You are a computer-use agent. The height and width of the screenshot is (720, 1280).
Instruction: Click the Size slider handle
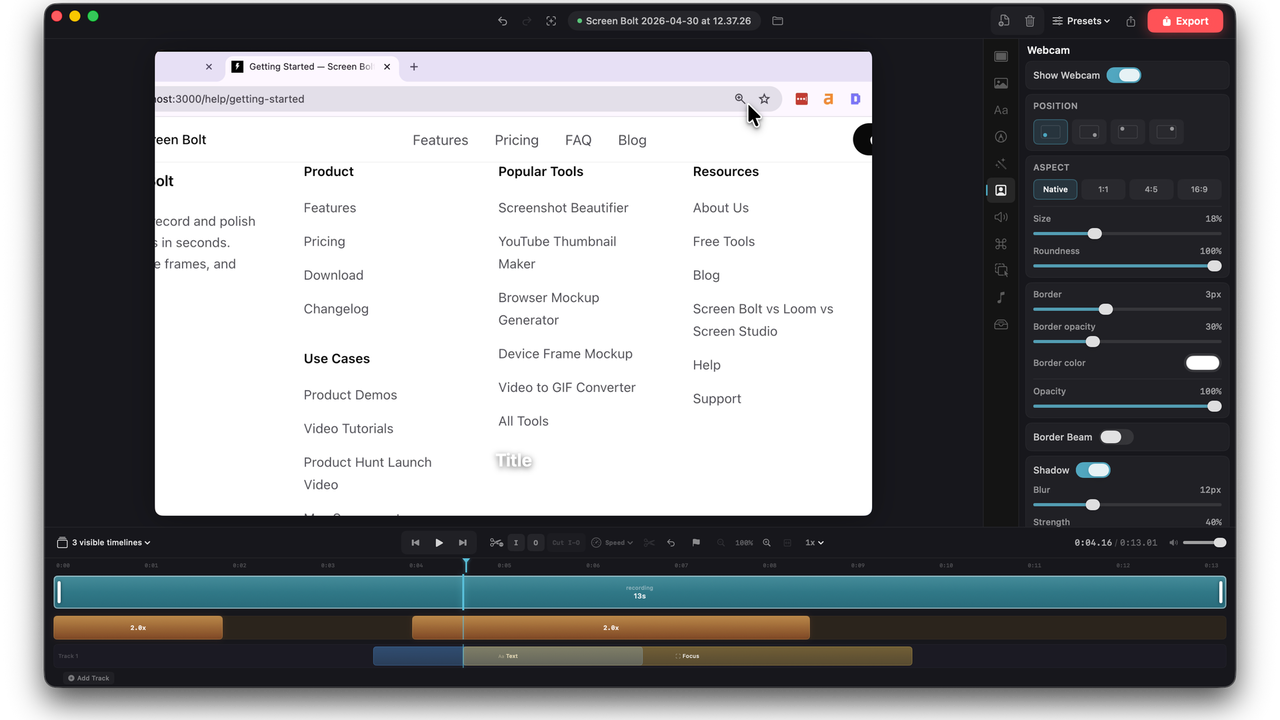[x=1095, y=233]
